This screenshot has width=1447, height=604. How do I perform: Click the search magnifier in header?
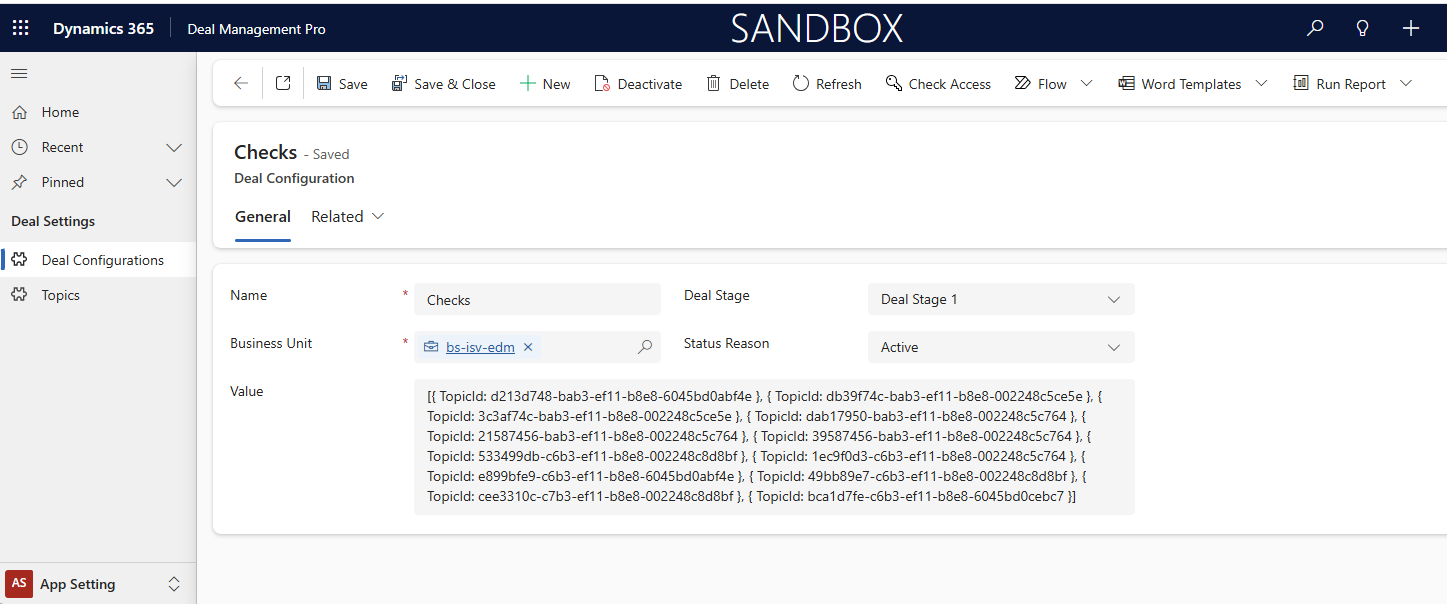(1315, 28)
